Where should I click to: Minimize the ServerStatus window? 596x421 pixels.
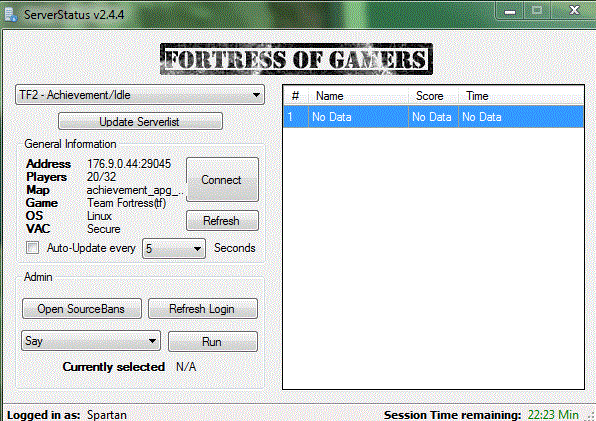click(510, 11)
